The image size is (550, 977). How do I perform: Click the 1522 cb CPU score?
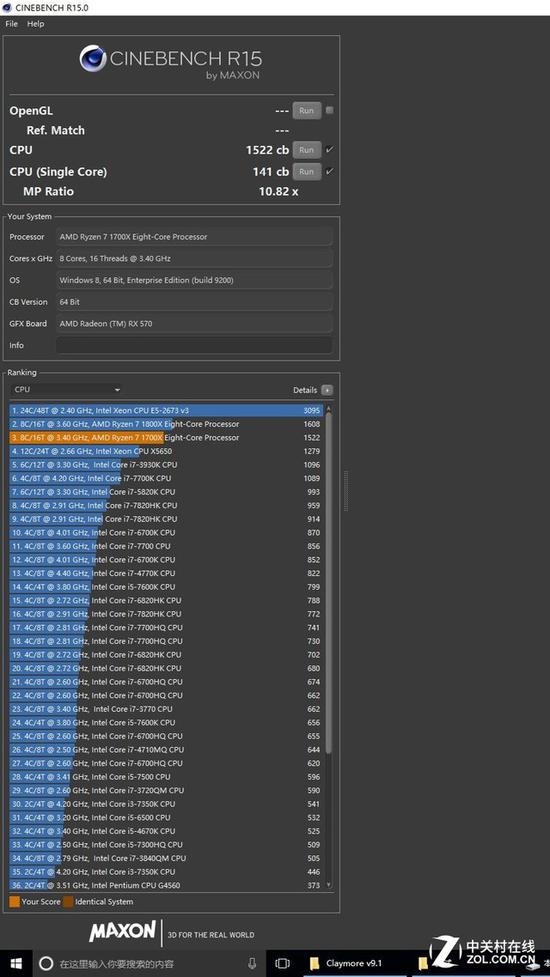coord(267,150)
